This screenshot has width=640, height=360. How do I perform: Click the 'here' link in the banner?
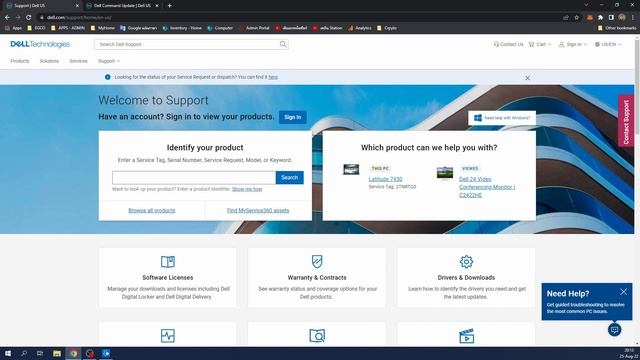(x=273, y=77)
